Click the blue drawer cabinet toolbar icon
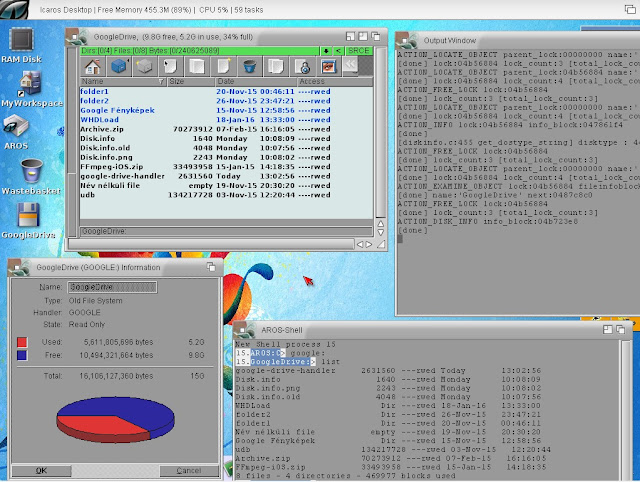This screenshot has width=640, height=482. point(118,66)
